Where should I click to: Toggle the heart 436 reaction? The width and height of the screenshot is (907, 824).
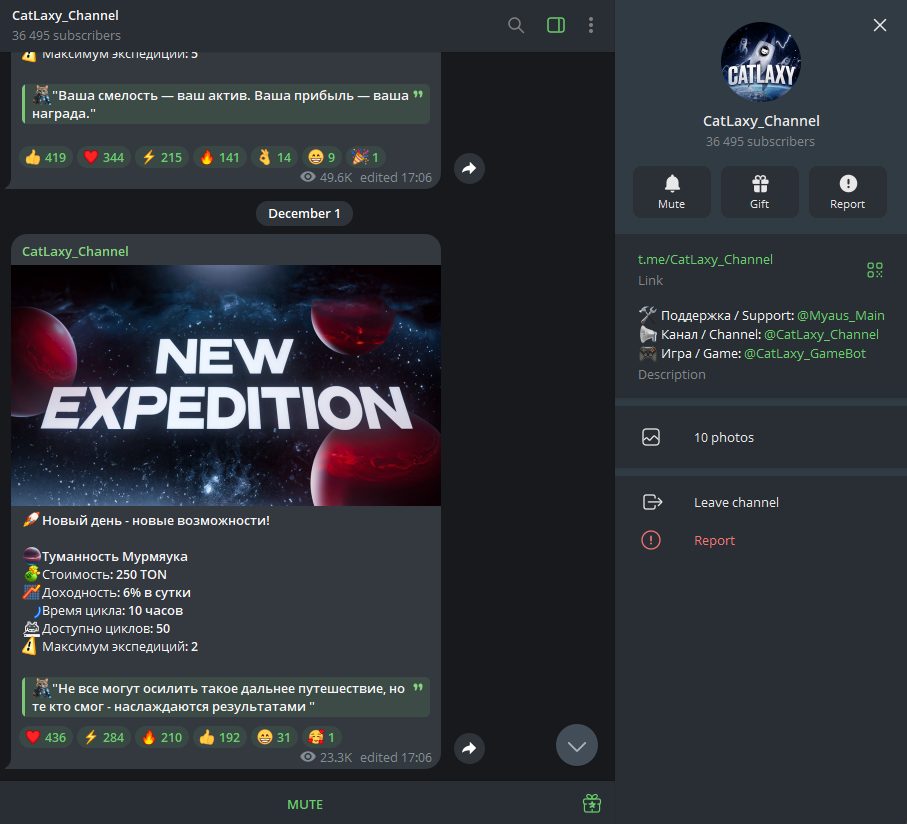(45, 737)
